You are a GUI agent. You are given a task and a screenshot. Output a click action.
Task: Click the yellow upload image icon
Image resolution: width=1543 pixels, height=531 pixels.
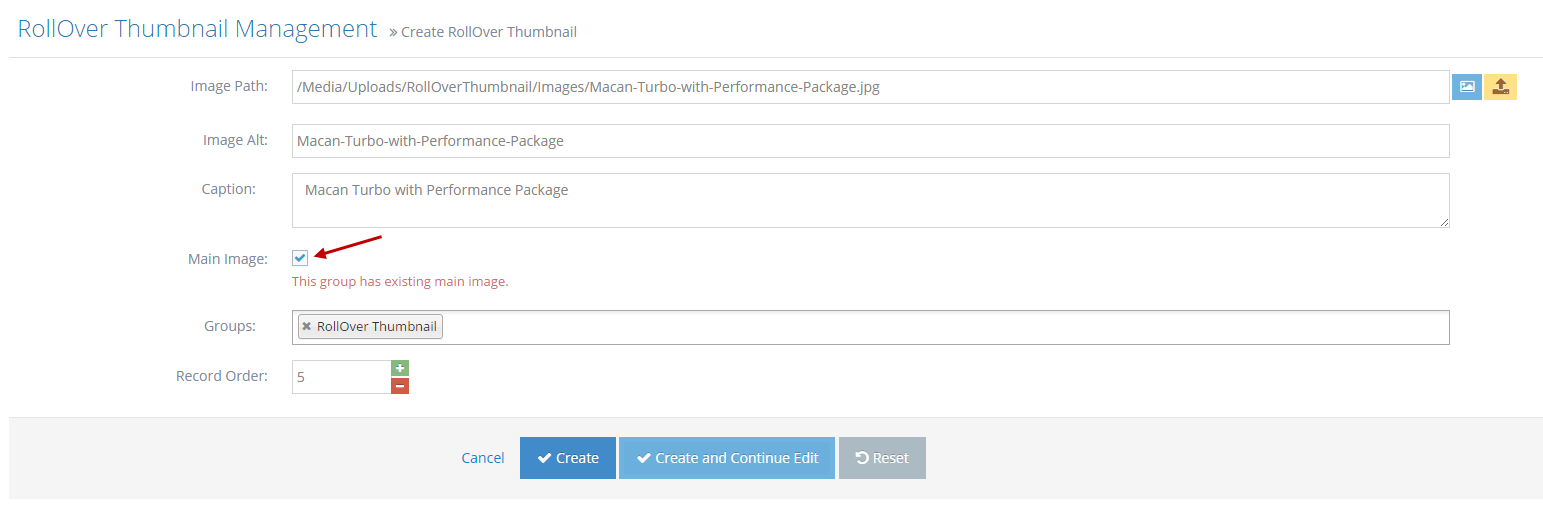pos(1500,87)
